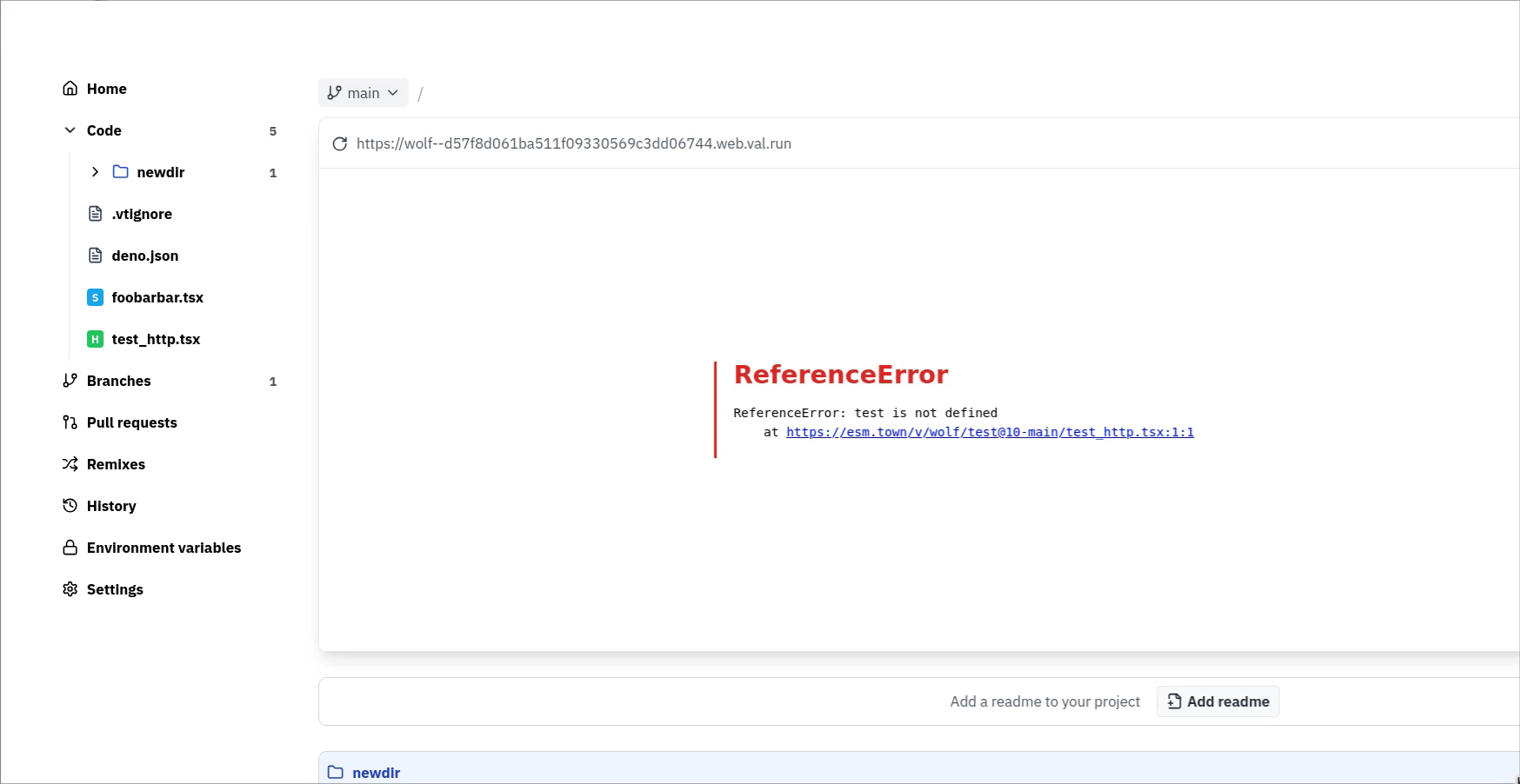1520x784 pixels.
Task: Open the main branch dropdown
Action: pyautogui.click(x=363, y=93)
